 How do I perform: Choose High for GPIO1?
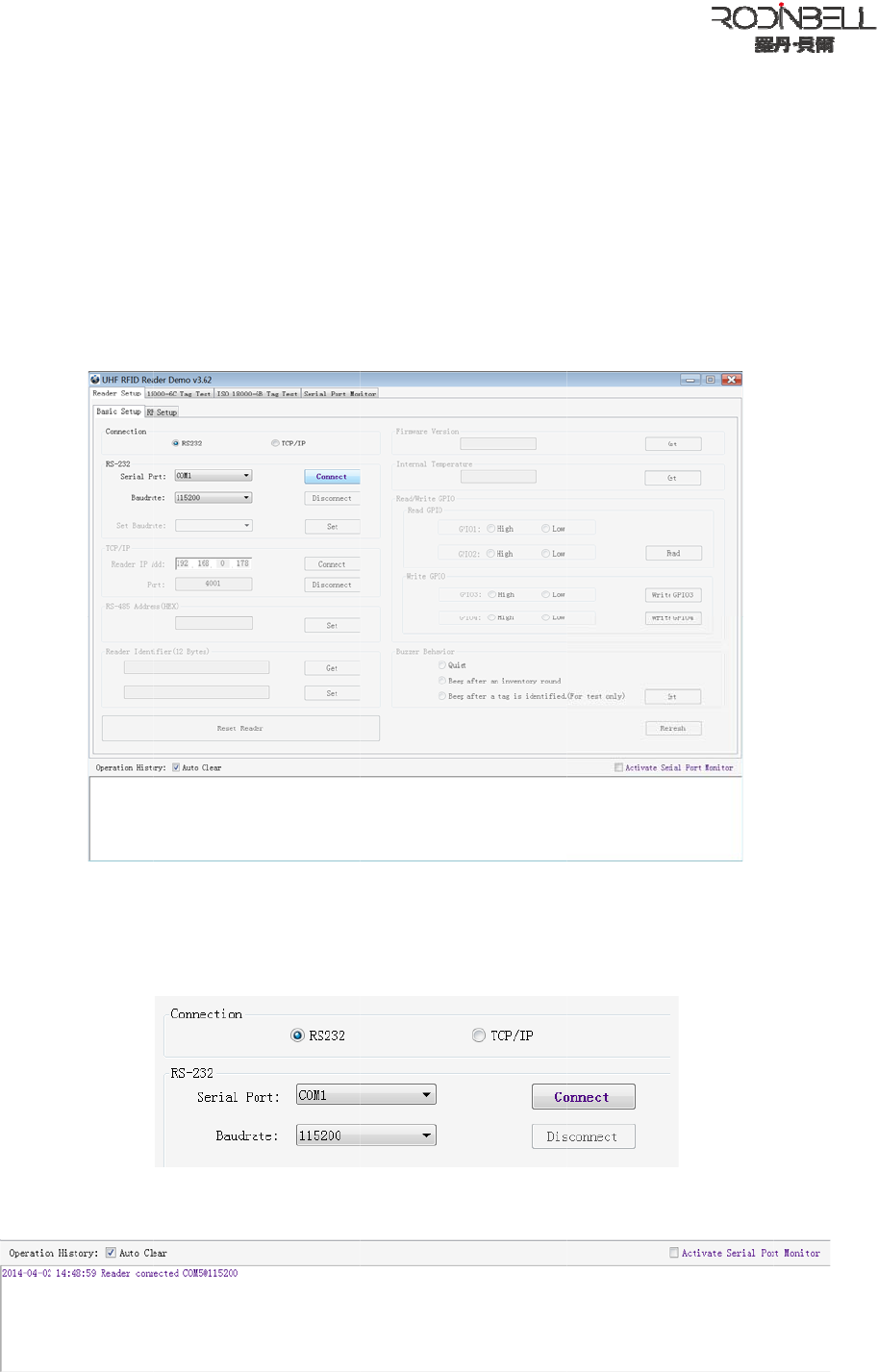pos(491,529)
